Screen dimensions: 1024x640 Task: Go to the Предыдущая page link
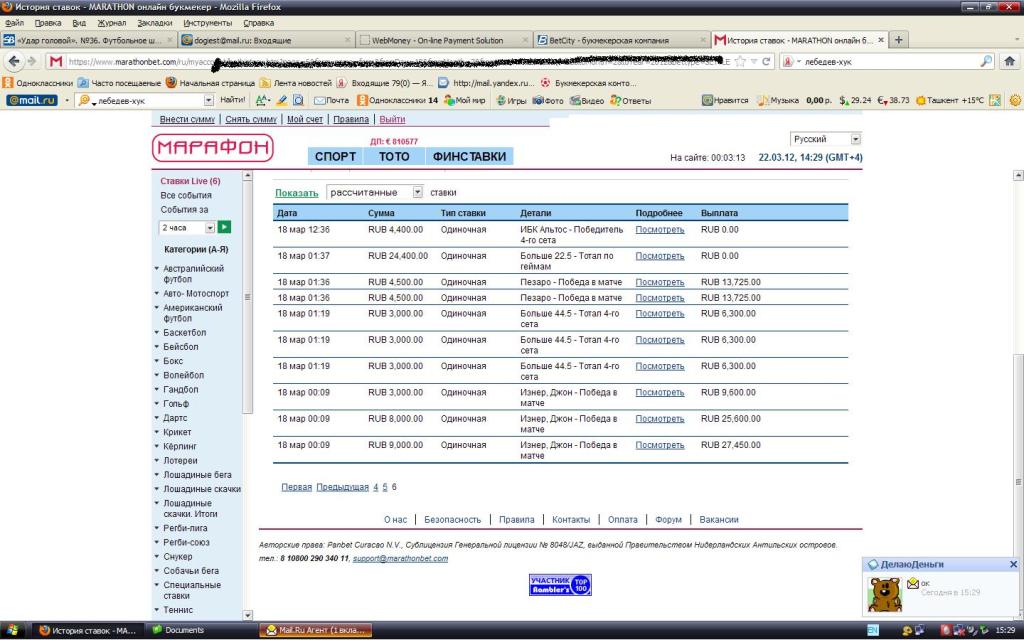tap(342, 487)
